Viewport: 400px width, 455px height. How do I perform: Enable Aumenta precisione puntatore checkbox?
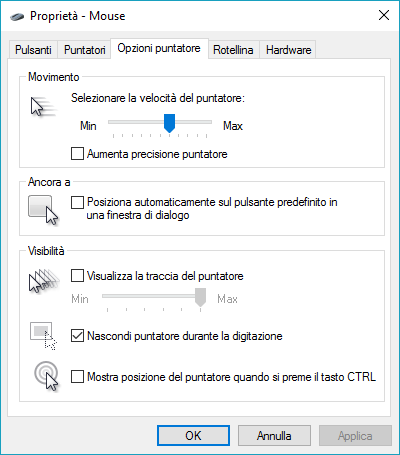click(x=77, y=154)
